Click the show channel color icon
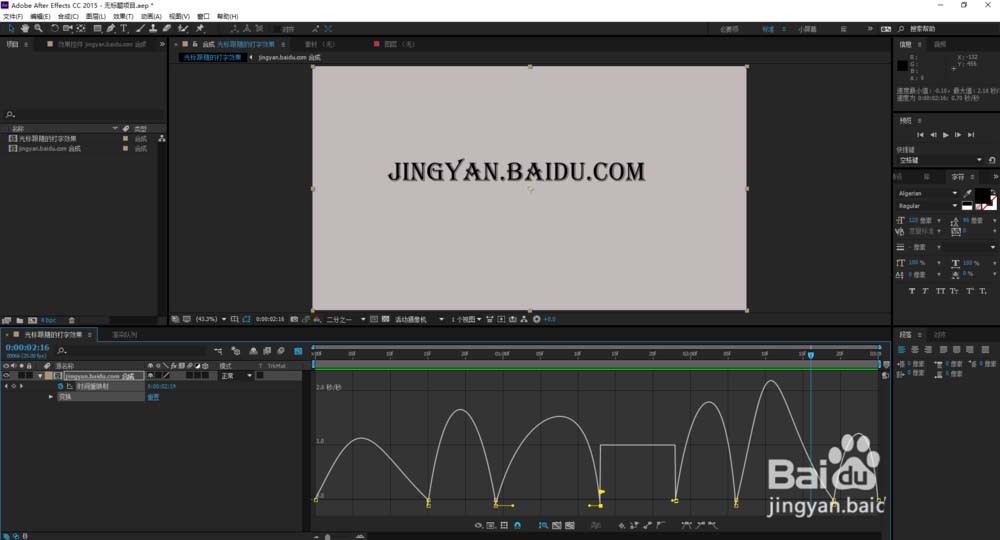 317,319
